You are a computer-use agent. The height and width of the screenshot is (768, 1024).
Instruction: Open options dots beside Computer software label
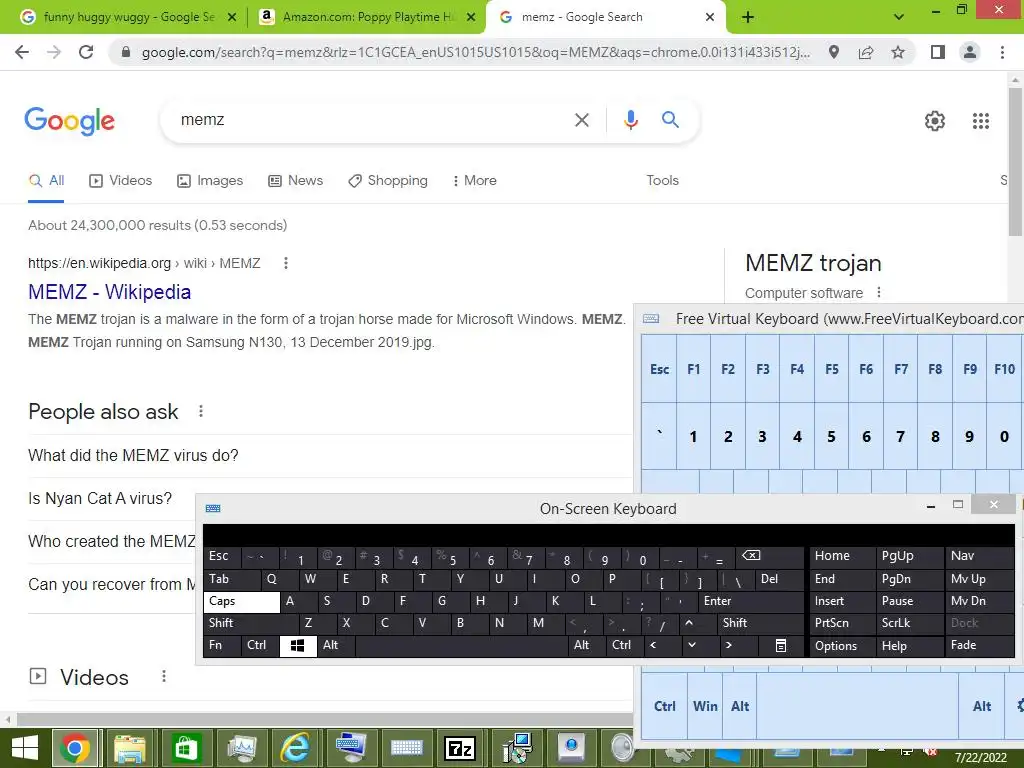coord(879,293)
